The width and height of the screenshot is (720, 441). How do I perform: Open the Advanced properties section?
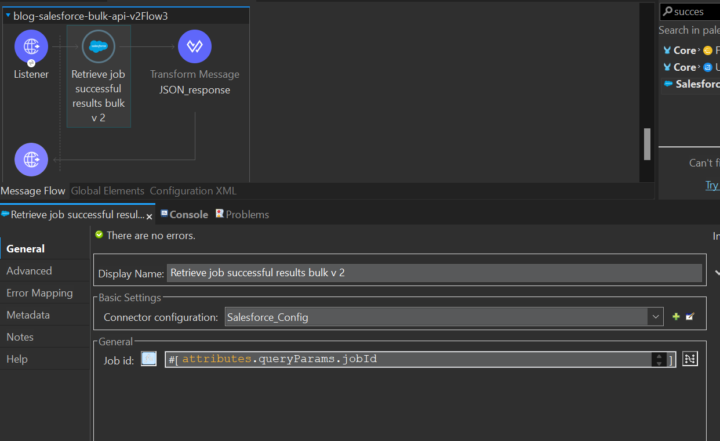(x=29, y=271)
